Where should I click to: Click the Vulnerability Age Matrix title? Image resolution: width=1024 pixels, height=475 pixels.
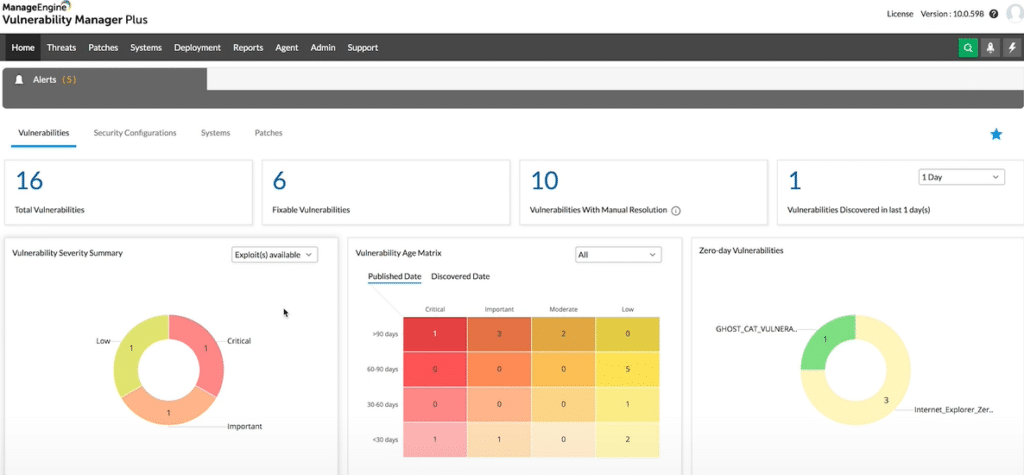pyautogui.click(x=398, y=253)
